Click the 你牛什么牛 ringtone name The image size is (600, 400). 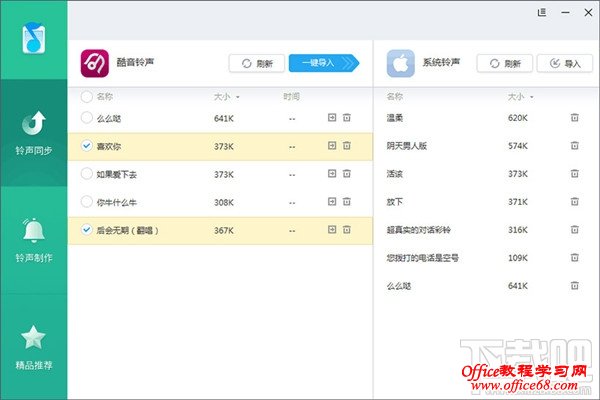click(117, 202)
